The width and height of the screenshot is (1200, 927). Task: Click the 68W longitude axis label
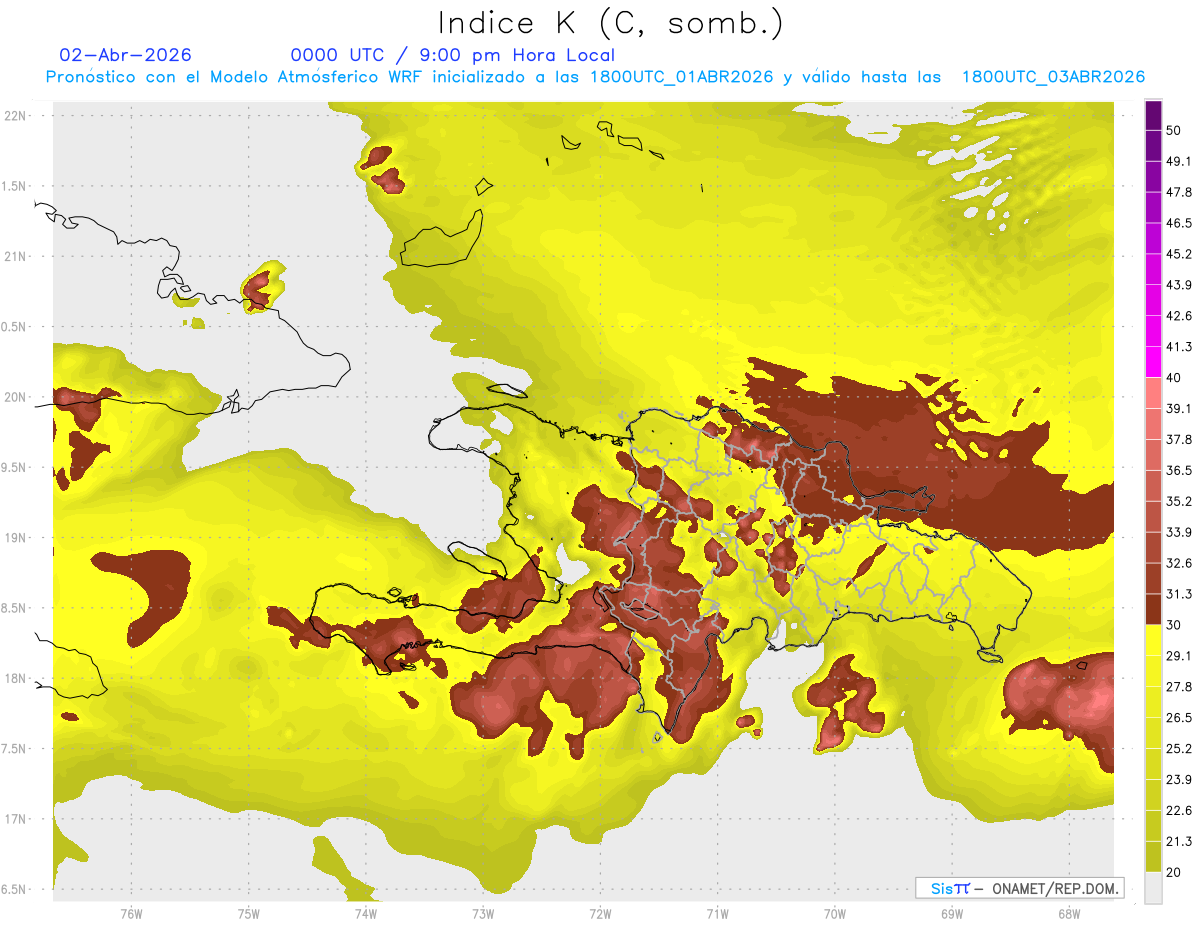pyautogui.click(x=1068, y=913)
